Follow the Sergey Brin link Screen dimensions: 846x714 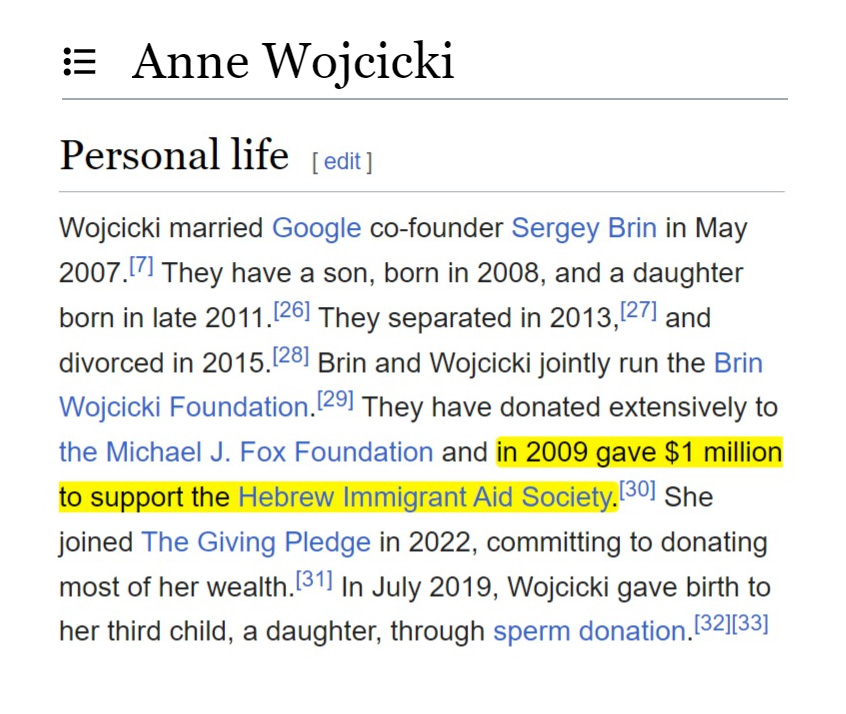pos(584,228)
